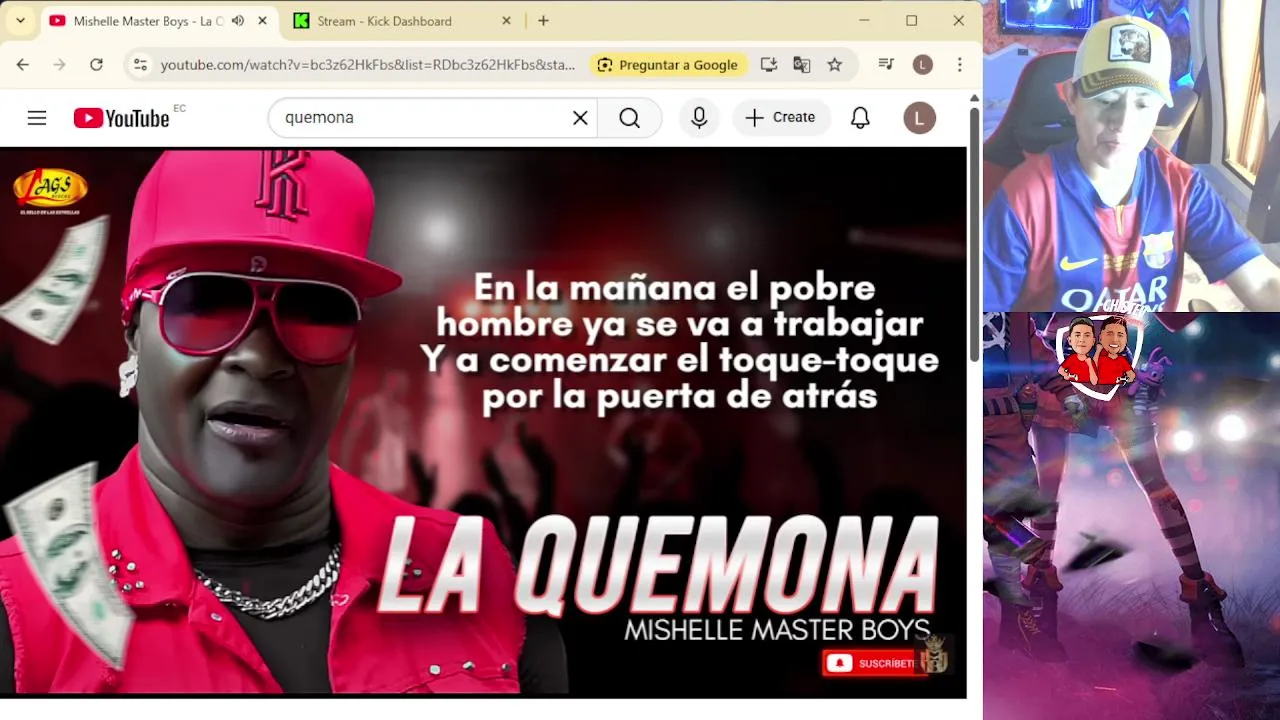This screenshot has width=1280, height=720.
Task: Reload the current YouTube page
Action: (96, 65)
